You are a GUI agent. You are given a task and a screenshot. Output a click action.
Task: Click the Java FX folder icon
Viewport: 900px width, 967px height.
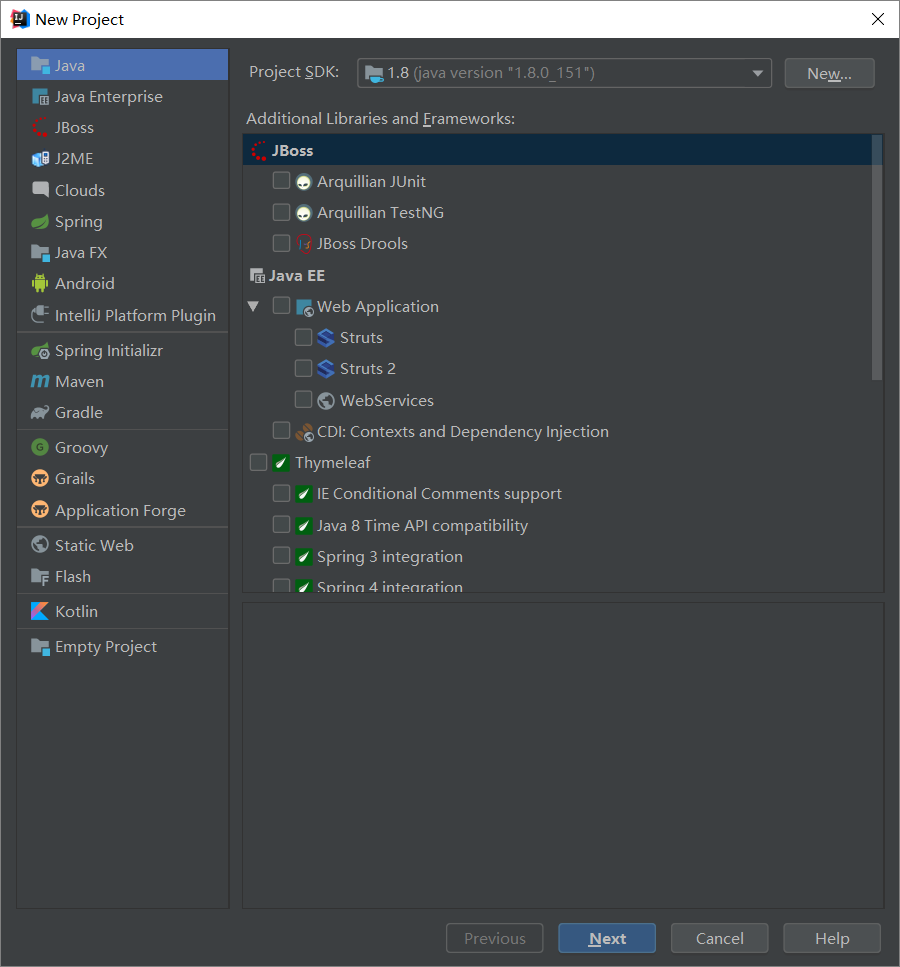[x=40, y=252]
